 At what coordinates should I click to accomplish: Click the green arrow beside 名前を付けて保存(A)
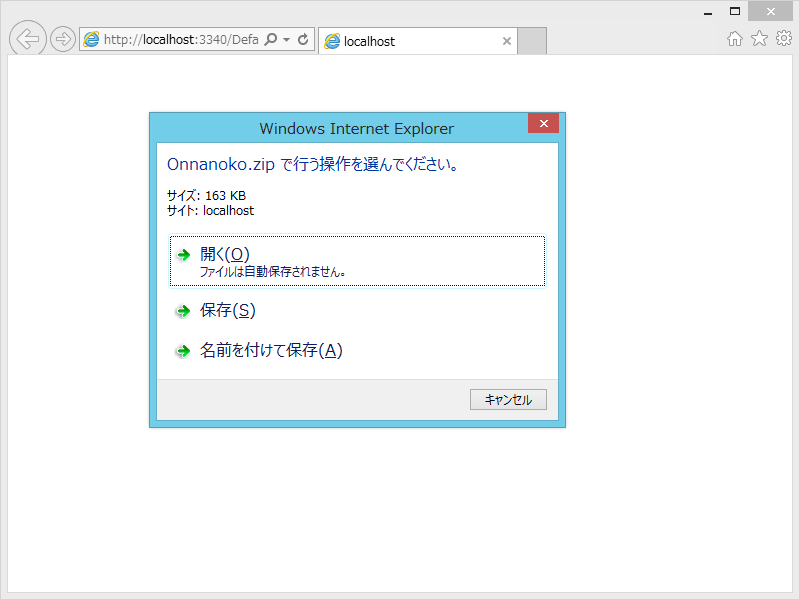(x=183, y=351)
